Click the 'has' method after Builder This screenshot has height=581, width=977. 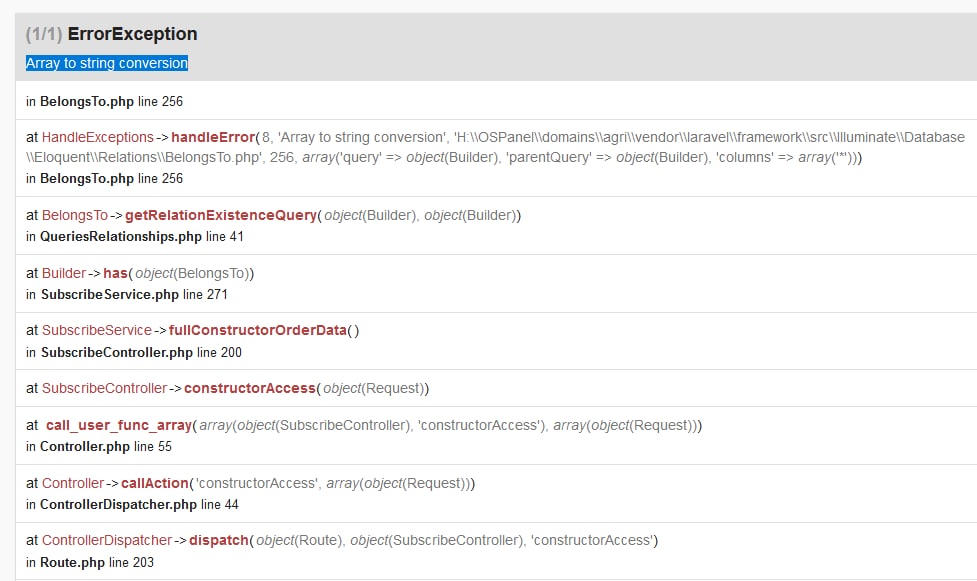116,273
